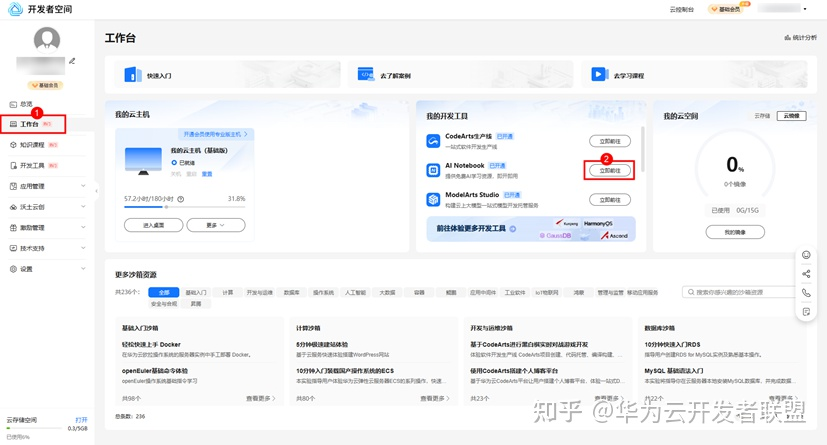Click the 基础会员 badge in top bar
827x445 pixels.
pyautogui.click(x=727, y=9)
